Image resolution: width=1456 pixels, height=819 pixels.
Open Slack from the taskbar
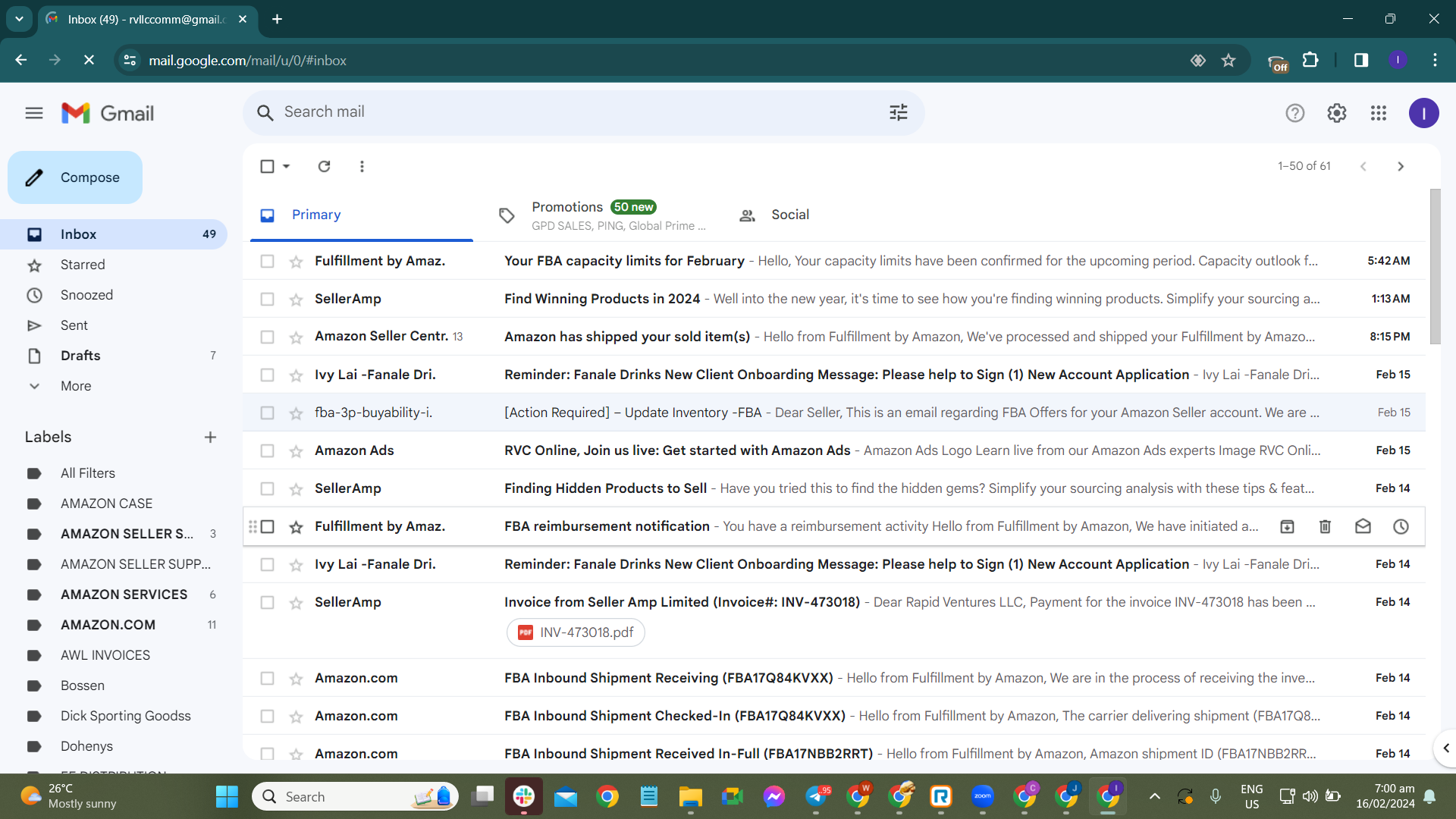click(x=524, y=796)
